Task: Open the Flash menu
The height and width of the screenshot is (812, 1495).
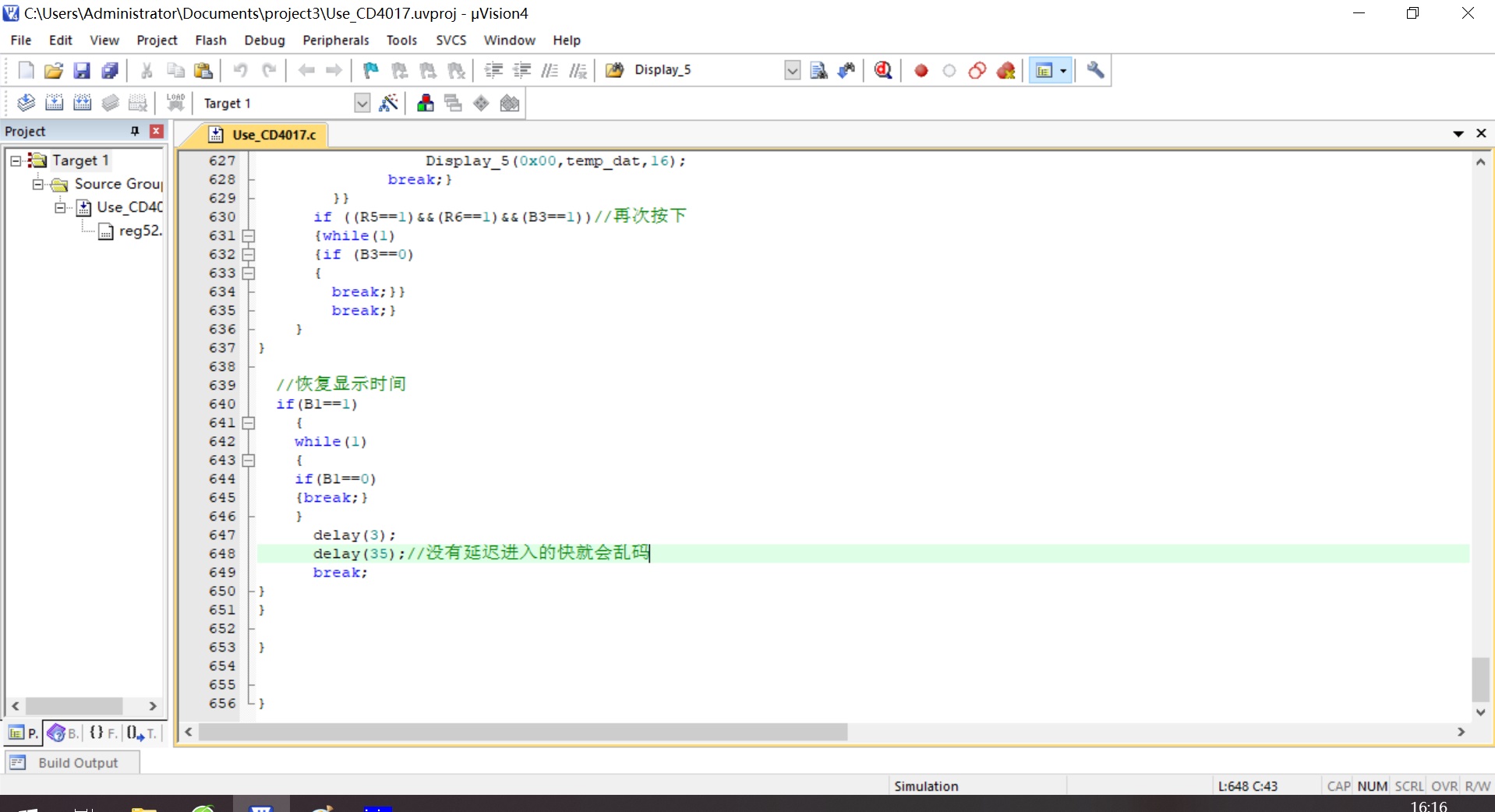Action: 210,40
